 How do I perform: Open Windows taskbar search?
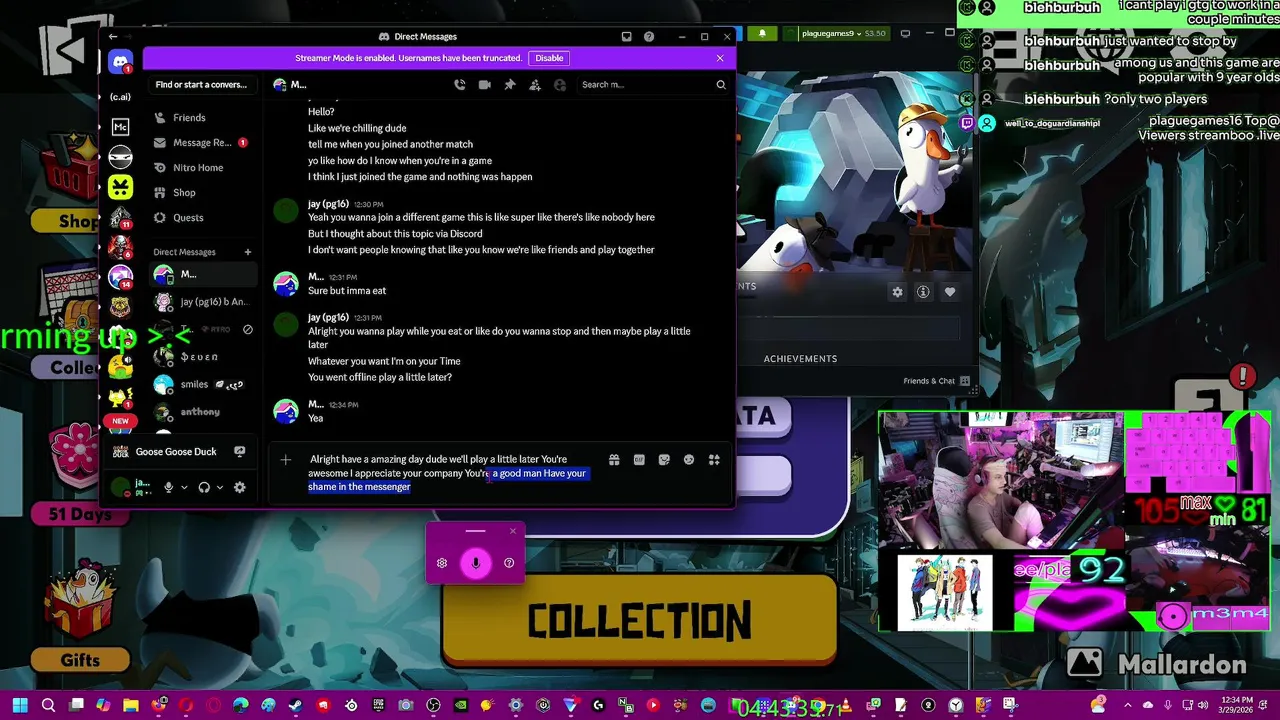tap(48, 705)
